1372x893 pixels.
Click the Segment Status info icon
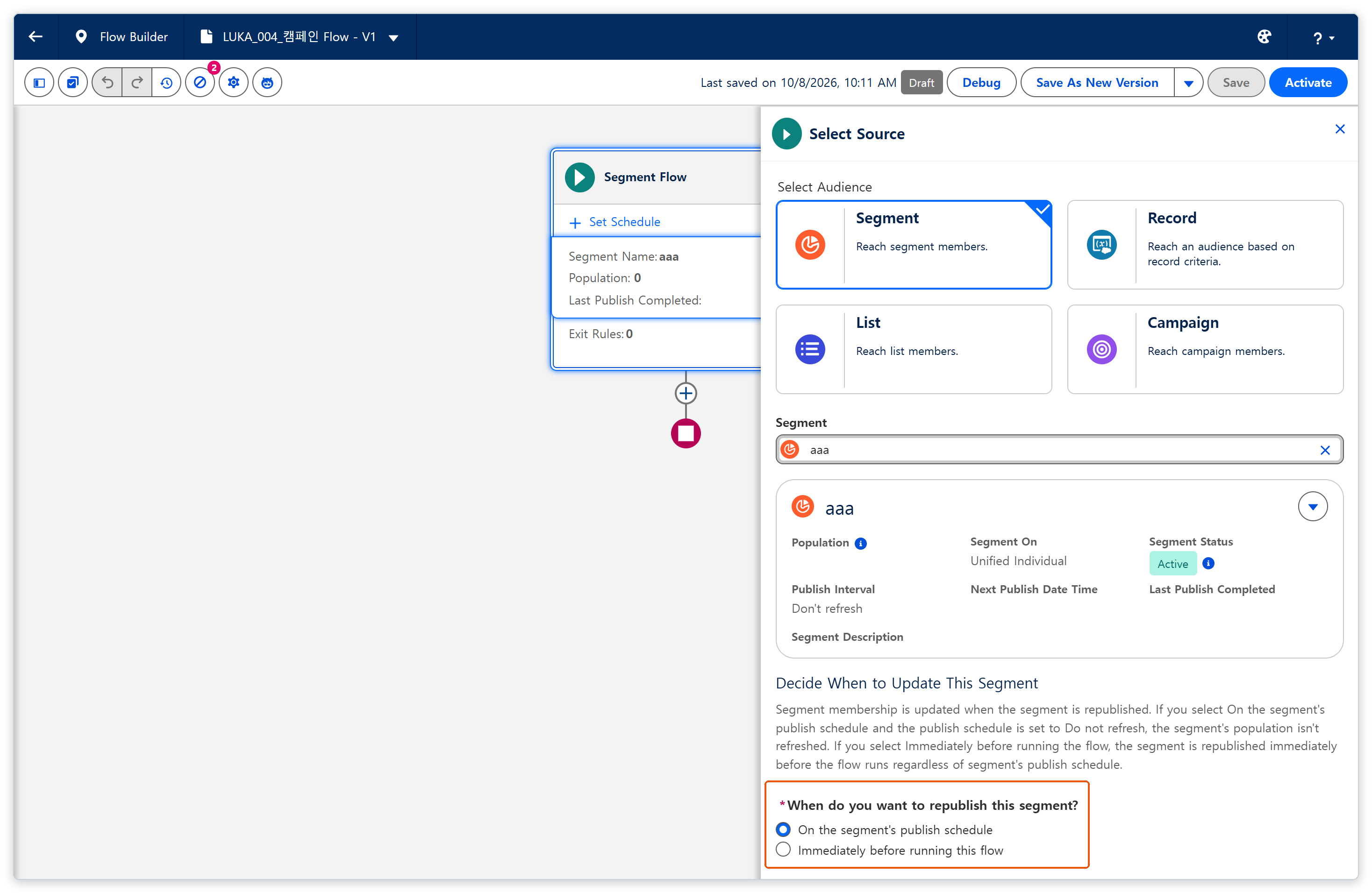1208,563
